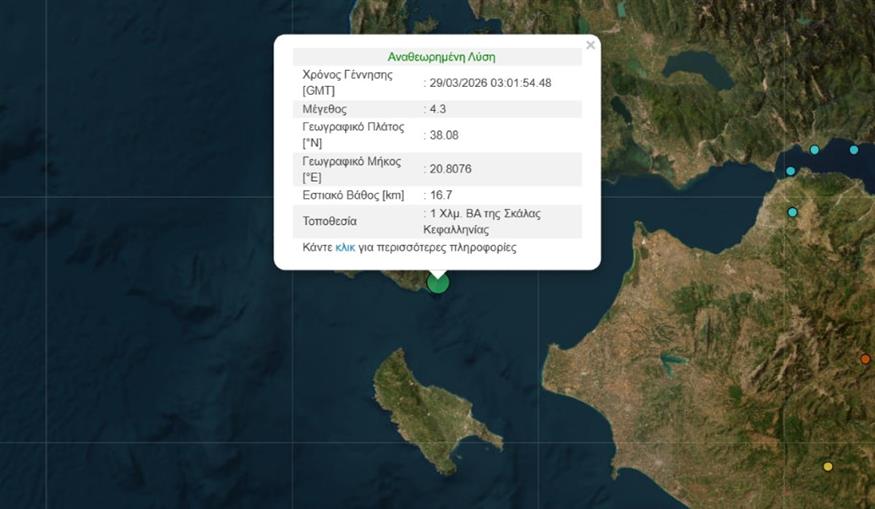Viewport: 875px width, 509px height.
Task: Click the magnitude value 4.3
Action: [x=440, y=109]
